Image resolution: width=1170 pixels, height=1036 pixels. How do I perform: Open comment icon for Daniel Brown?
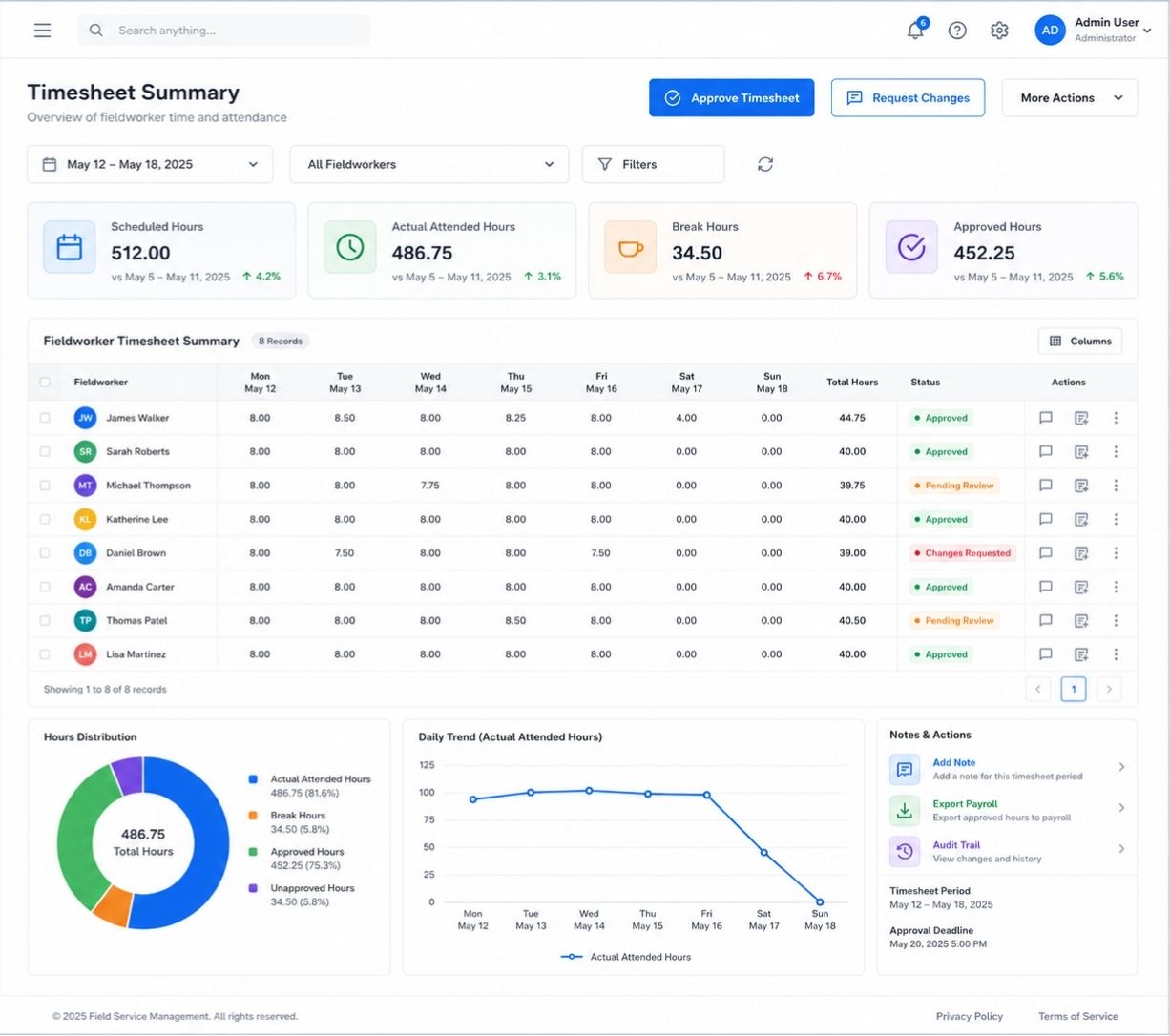1046,553
